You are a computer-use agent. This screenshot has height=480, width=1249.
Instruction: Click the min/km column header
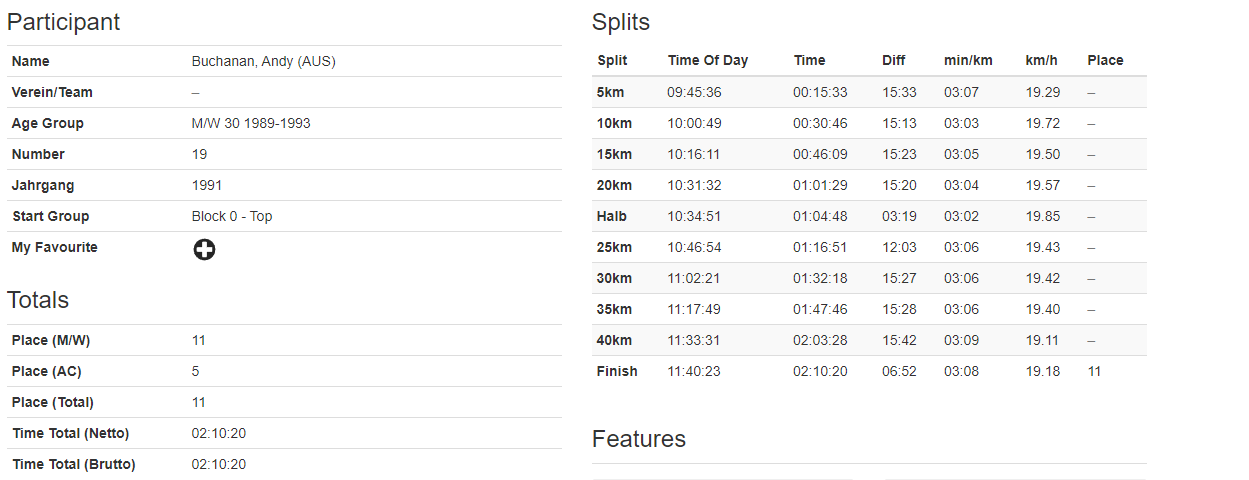(968, 60)
